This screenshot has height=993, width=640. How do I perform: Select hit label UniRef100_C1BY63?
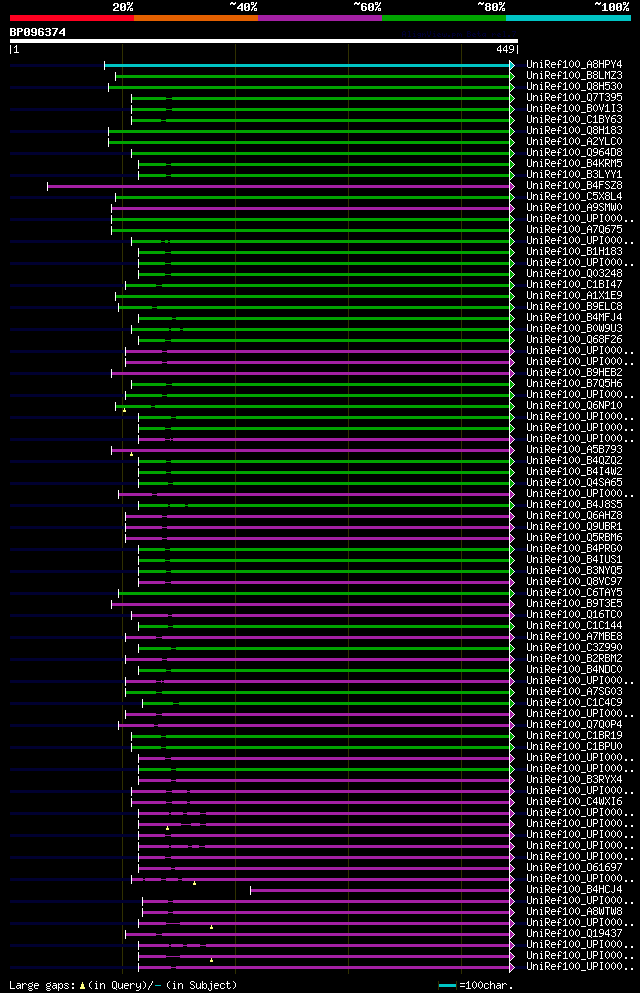(574, 120)
